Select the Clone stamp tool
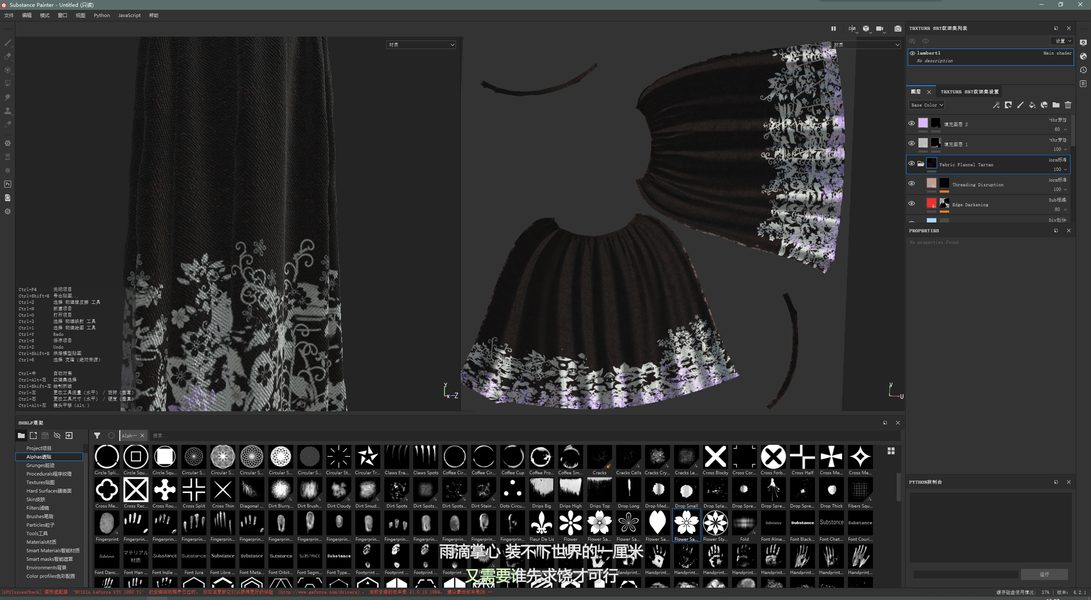 pyautogui.click(x=8, y=111)
